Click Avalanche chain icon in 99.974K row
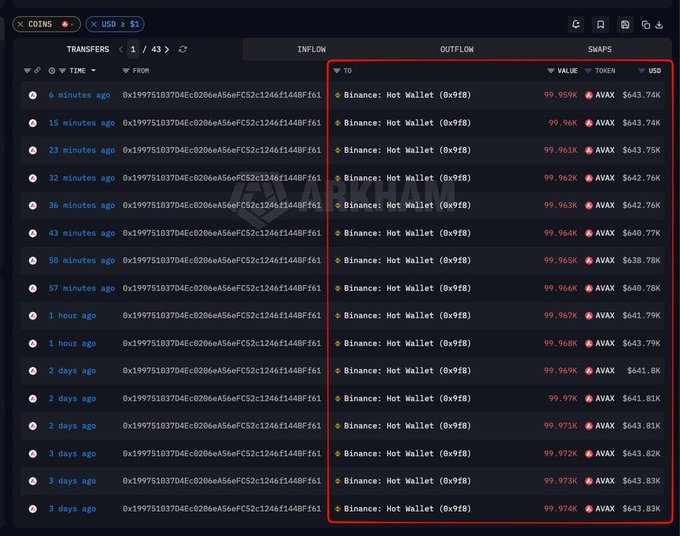Screen dimensions: 680x536 pos(33,509)
